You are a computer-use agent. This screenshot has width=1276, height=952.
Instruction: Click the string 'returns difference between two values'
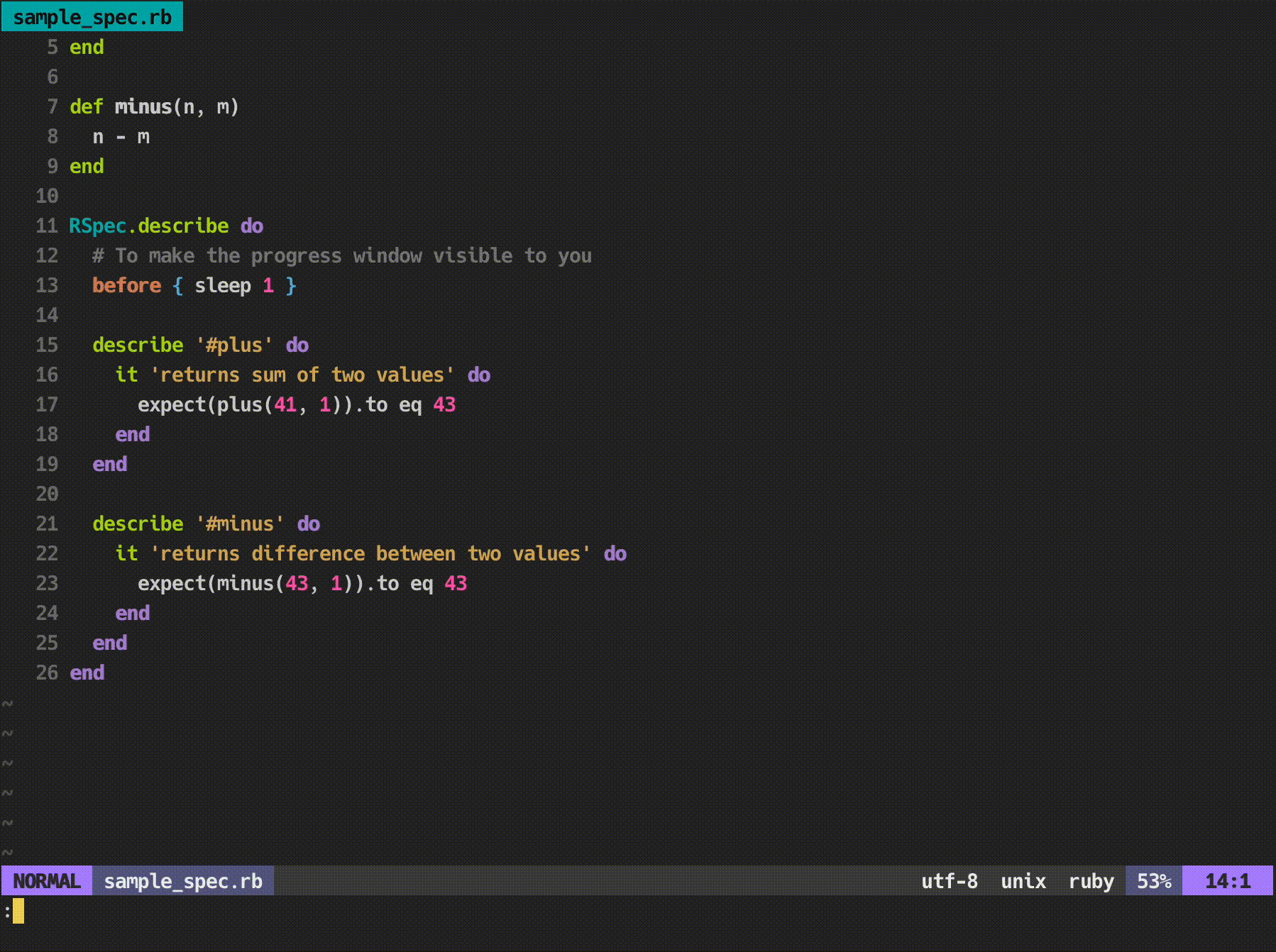coord(370,553)
